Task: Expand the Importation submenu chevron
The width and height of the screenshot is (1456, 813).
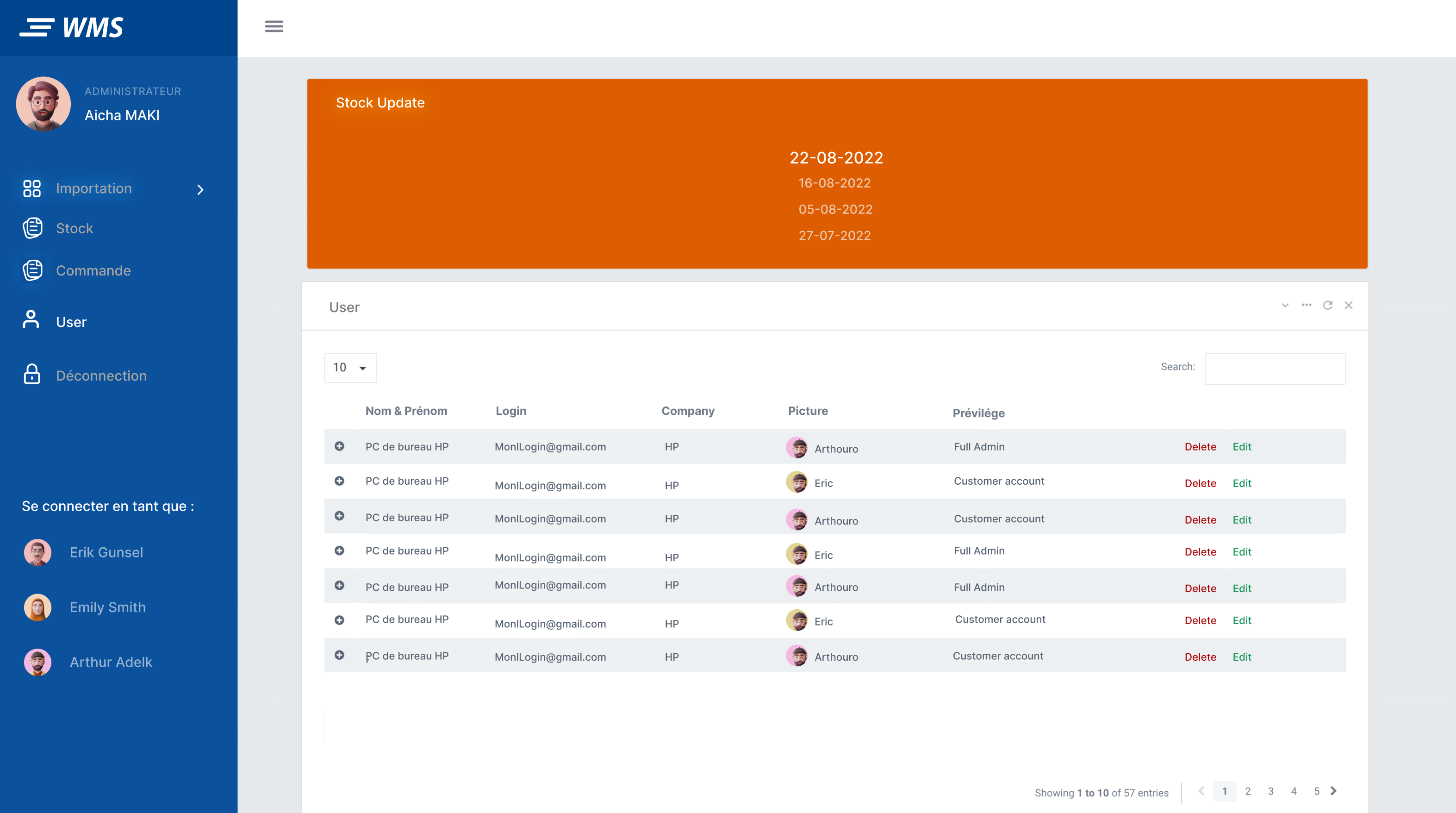Action: [200, 189]
